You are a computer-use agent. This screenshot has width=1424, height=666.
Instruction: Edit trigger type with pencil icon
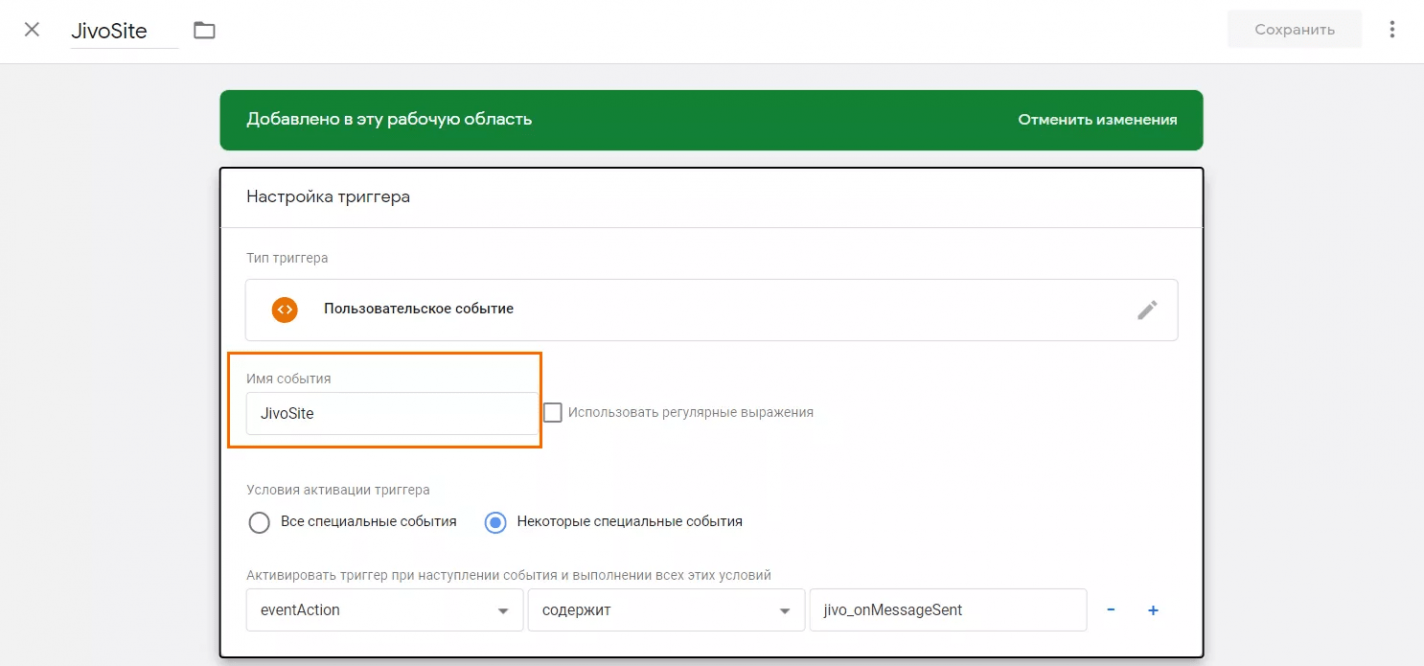pos(1147,310)
